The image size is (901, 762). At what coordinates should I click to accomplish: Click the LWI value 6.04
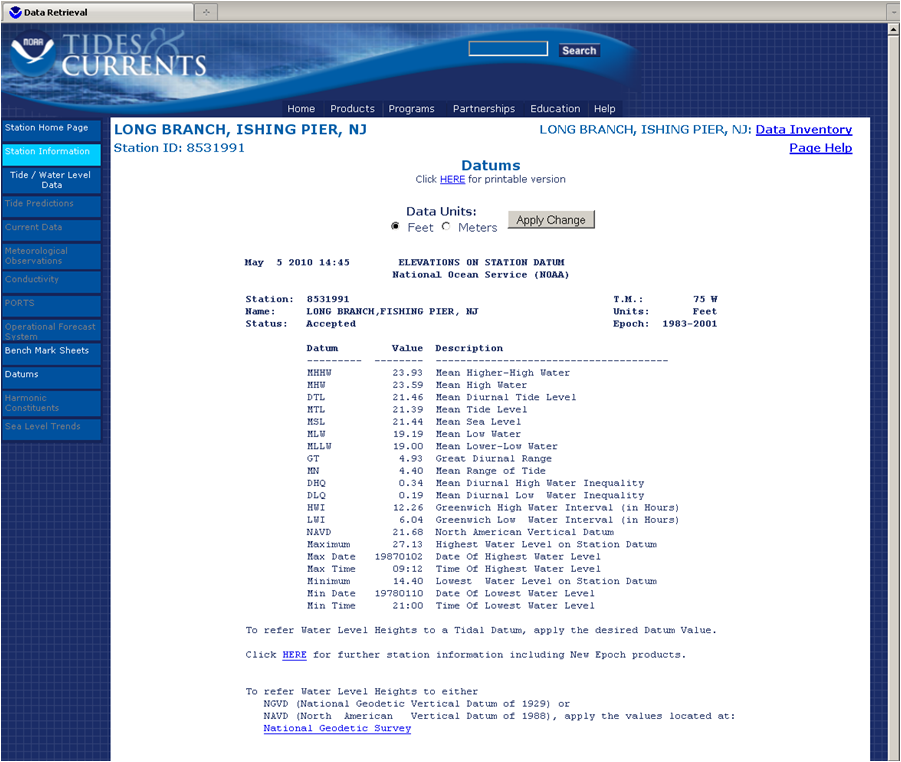[x=411, y=520]
